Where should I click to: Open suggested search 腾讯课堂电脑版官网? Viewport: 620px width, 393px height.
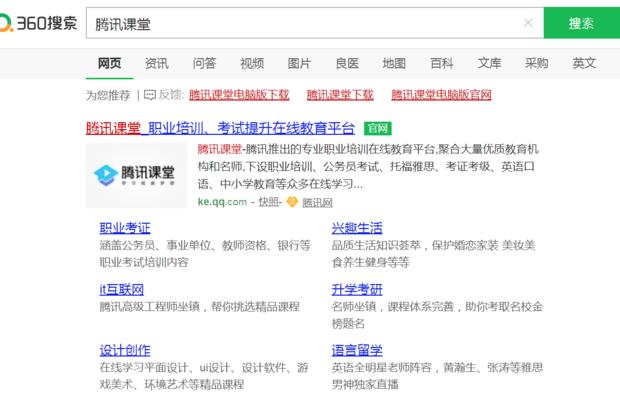click(441, 95)
